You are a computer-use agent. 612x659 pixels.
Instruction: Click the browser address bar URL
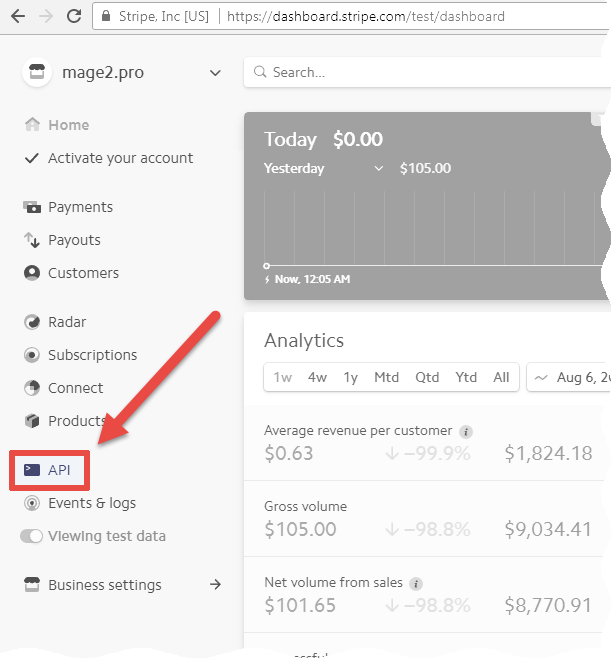coord(366,16)
